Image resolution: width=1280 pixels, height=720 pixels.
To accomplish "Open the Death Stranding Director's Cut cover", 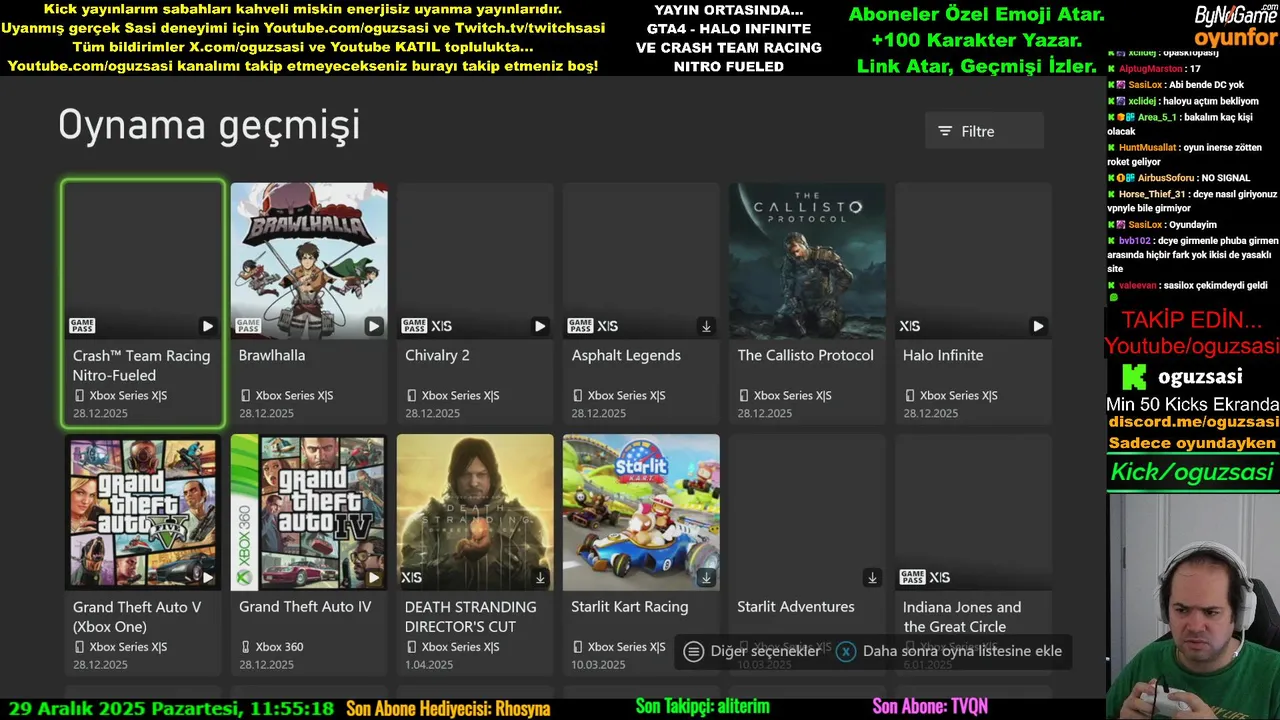I will point(475,512).
